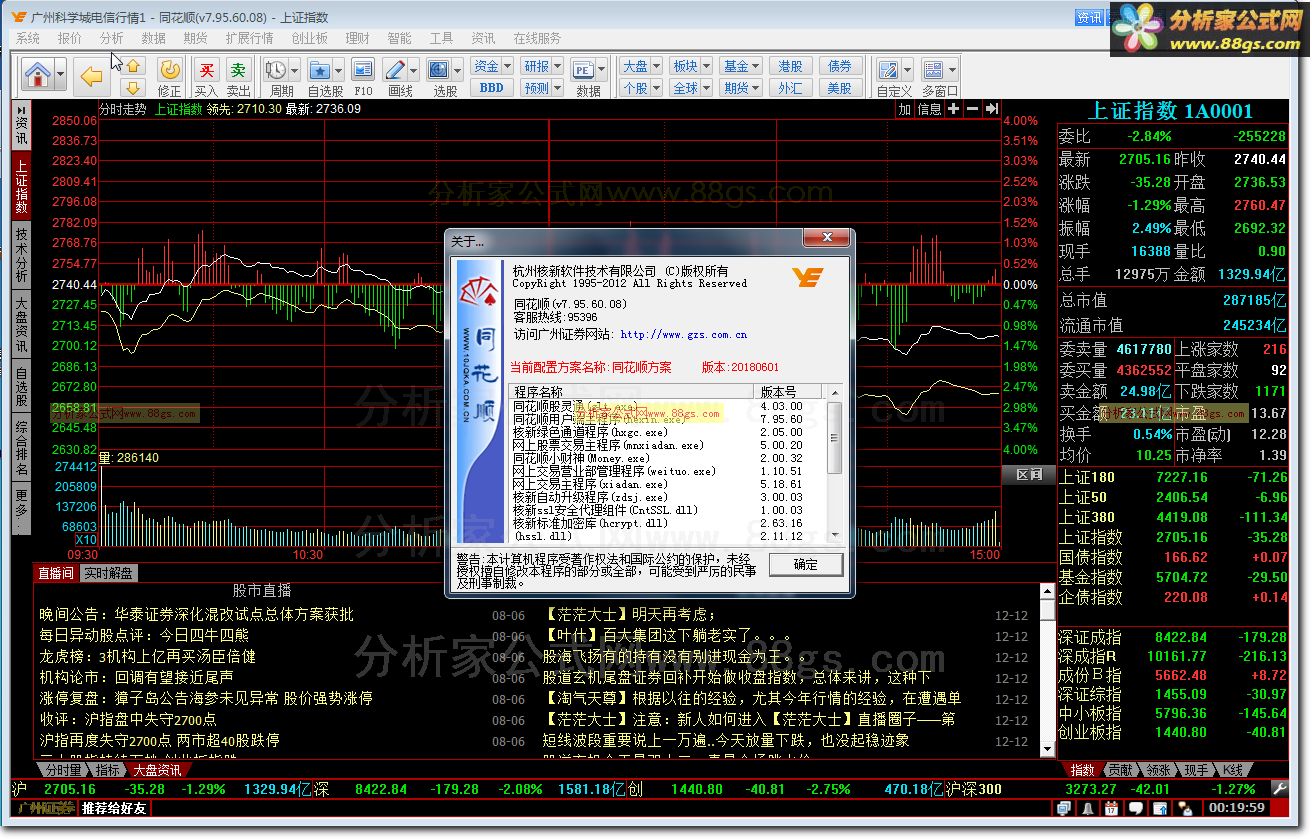1312x839 pixels.
Task: Click the program list vertical scrollbar
Action: pyautogui.click(x=836, y=465)
